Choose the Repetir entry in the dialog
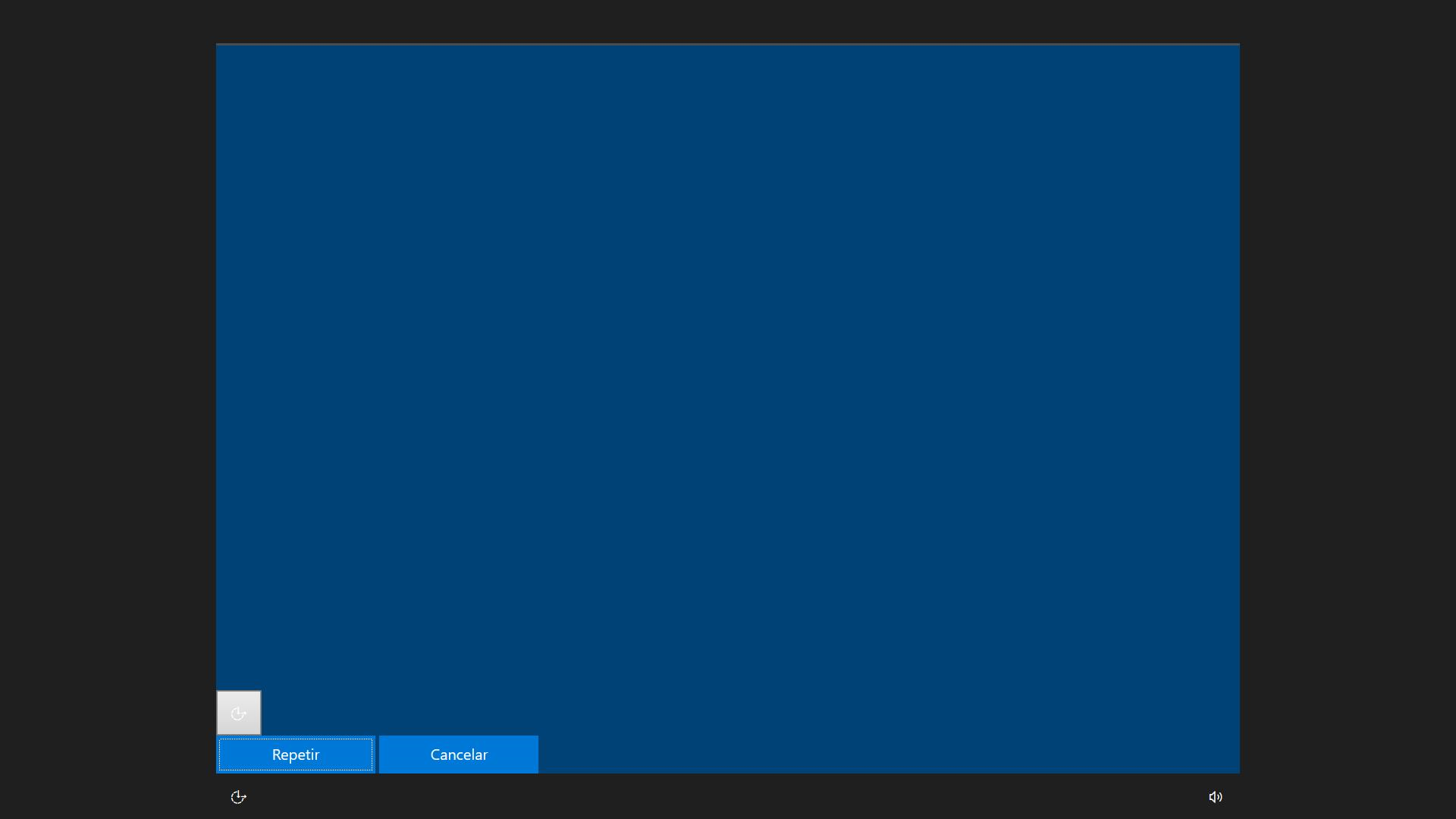This screenshot has width=1456, height=819. point(295,755)
